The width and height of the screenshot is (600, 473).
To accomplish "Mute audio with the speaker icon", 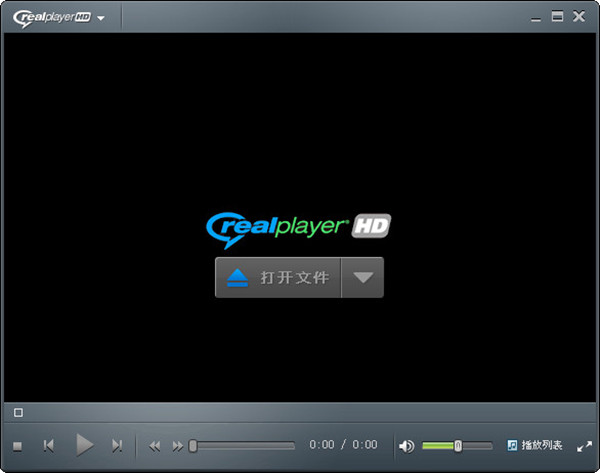I will pos(406,446).
